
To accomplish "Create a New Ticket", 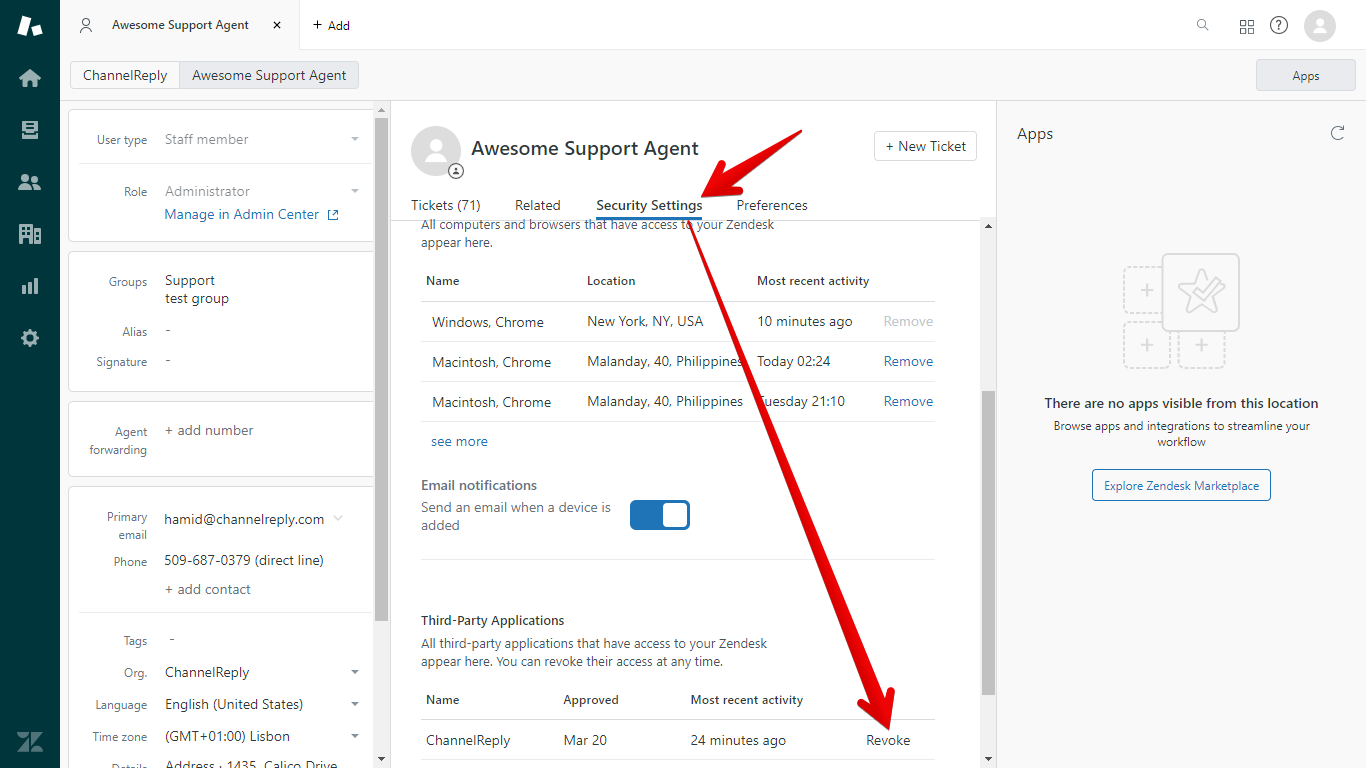I will click(x=925, y=146).
